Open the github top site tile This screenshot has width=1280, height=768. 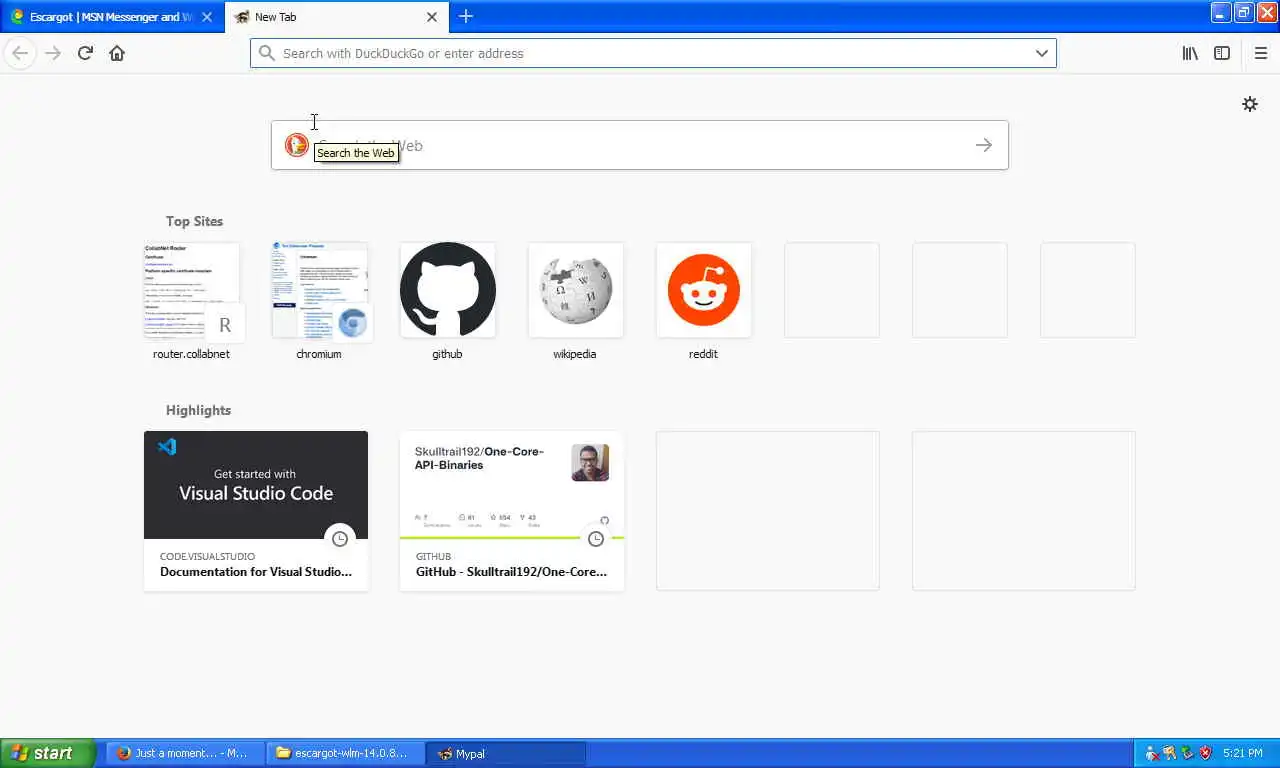[447, 290]
